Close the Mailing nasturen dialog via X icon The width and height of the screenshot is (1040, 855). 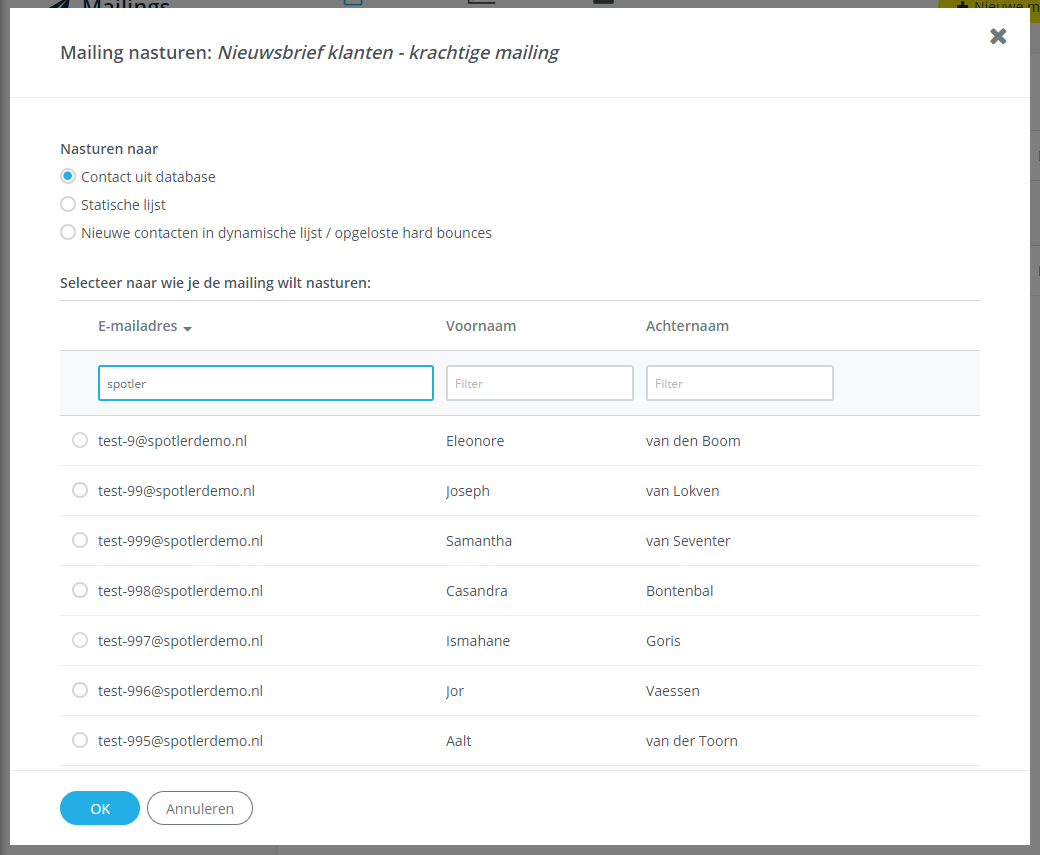click(x=997, y=36)
